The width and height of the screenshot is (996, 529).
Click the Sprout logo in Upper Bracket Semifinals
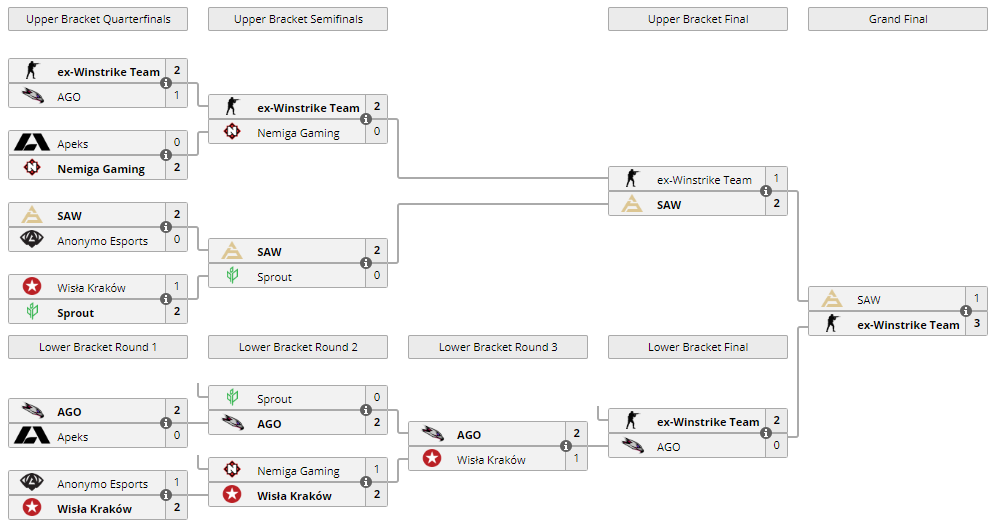[232, 277]
